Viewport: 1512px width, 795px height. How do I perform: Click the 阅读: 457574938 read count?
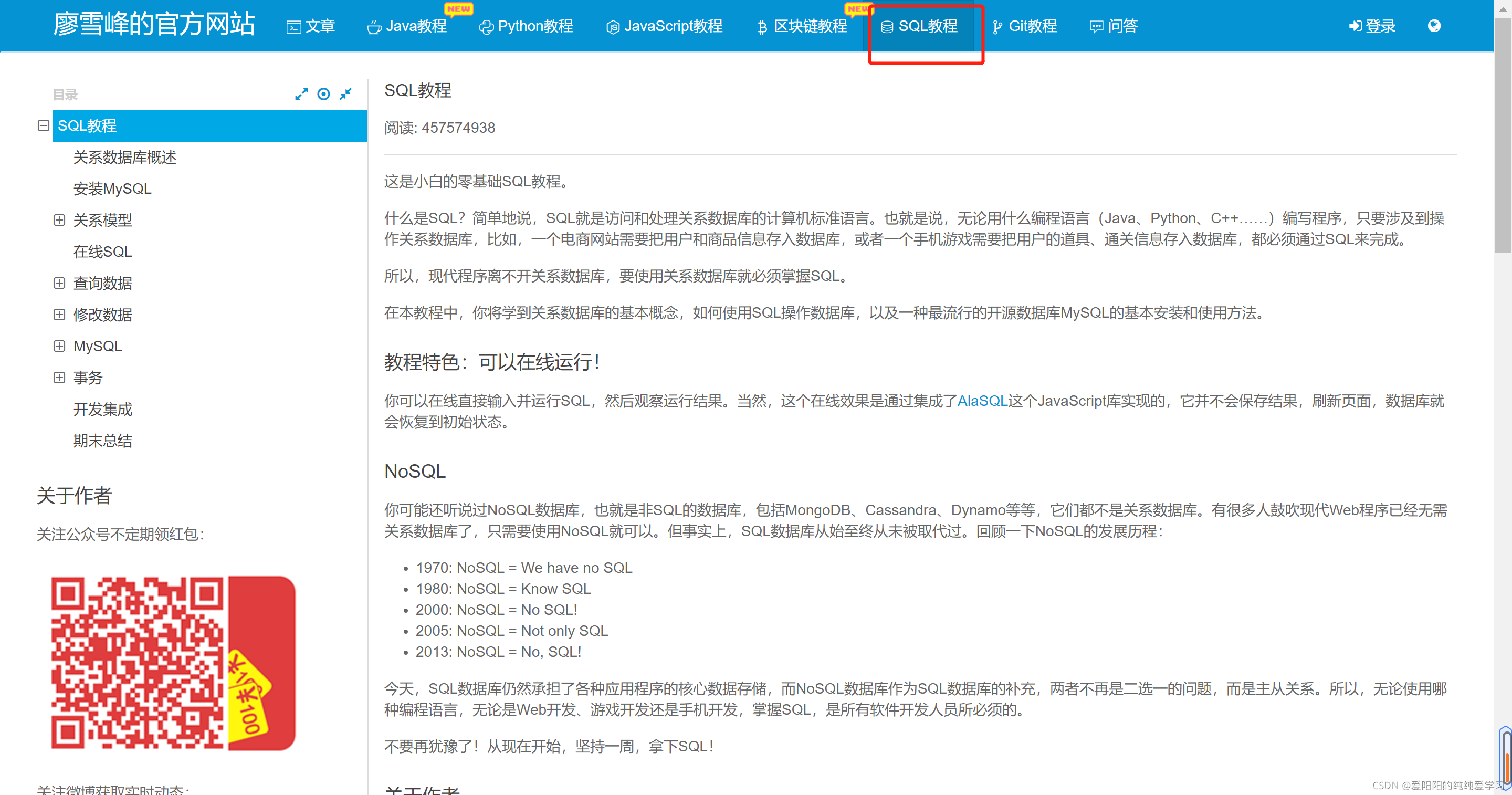439,128
